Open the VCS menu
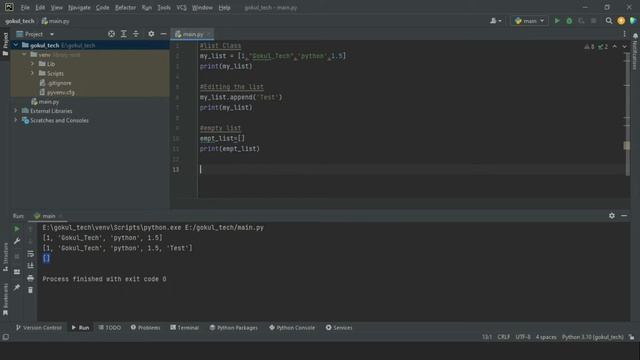Screen dimensions: 640x360 click(x=181, y=7)
